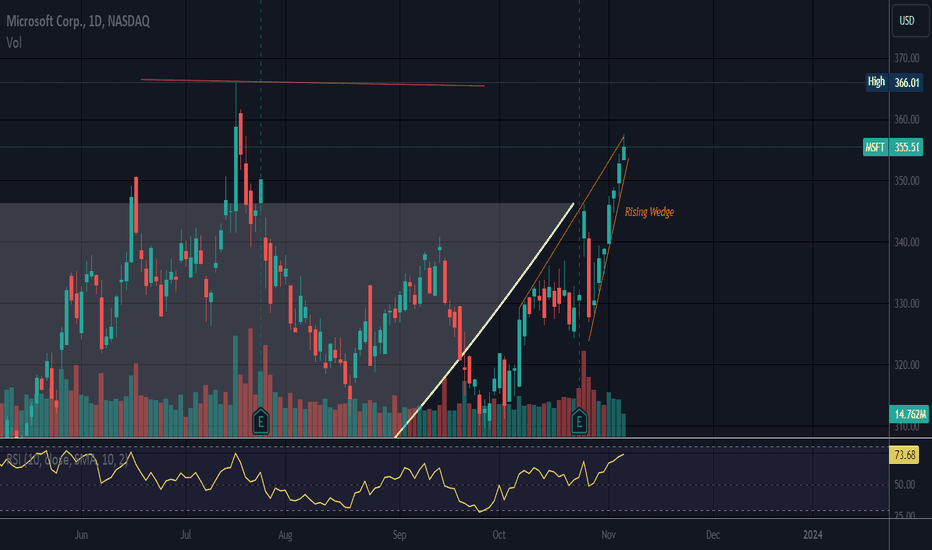The width and height of the screenshot is (932, 550).
Task: Click the Vol indicator label
Action: coord(14,43)
